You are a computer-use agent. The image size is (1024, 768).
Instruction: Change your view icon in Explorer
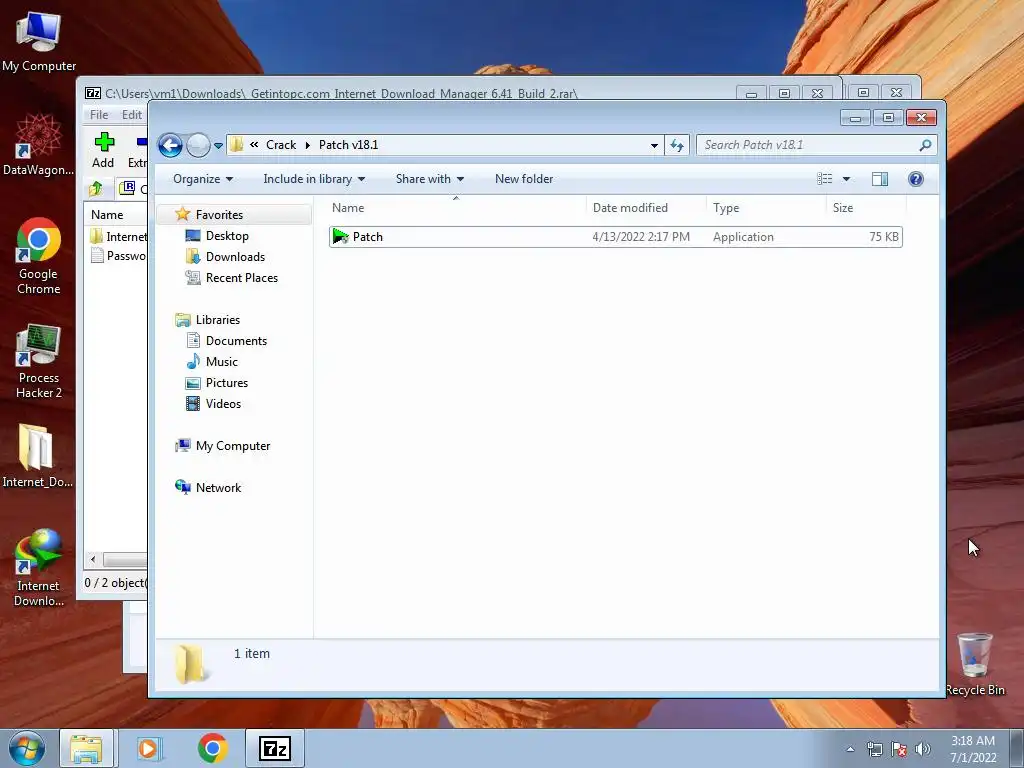[x=825, y=179]
